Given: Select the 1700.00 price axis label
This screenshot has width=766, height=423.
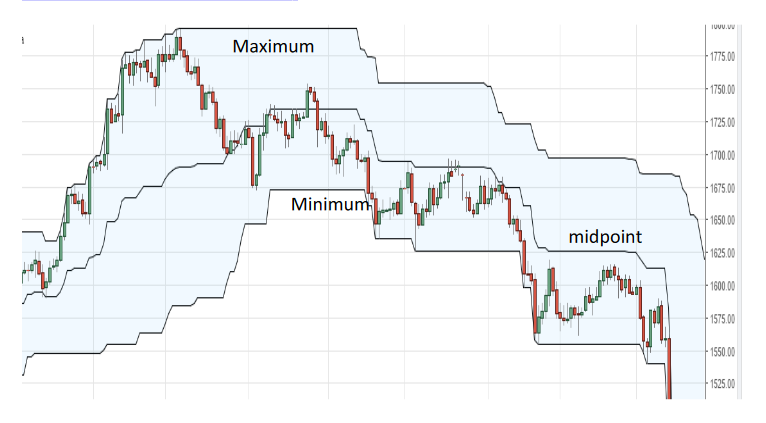Looking at the screenshot, I should click(x=723, y=155).
